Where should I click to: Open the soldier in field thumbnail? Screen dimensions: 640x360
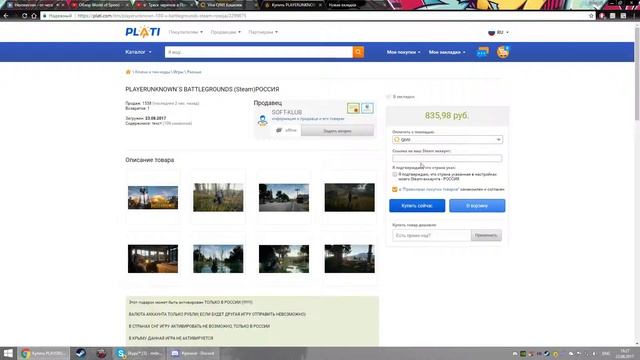pyautogui.click(x=218, y=198)
